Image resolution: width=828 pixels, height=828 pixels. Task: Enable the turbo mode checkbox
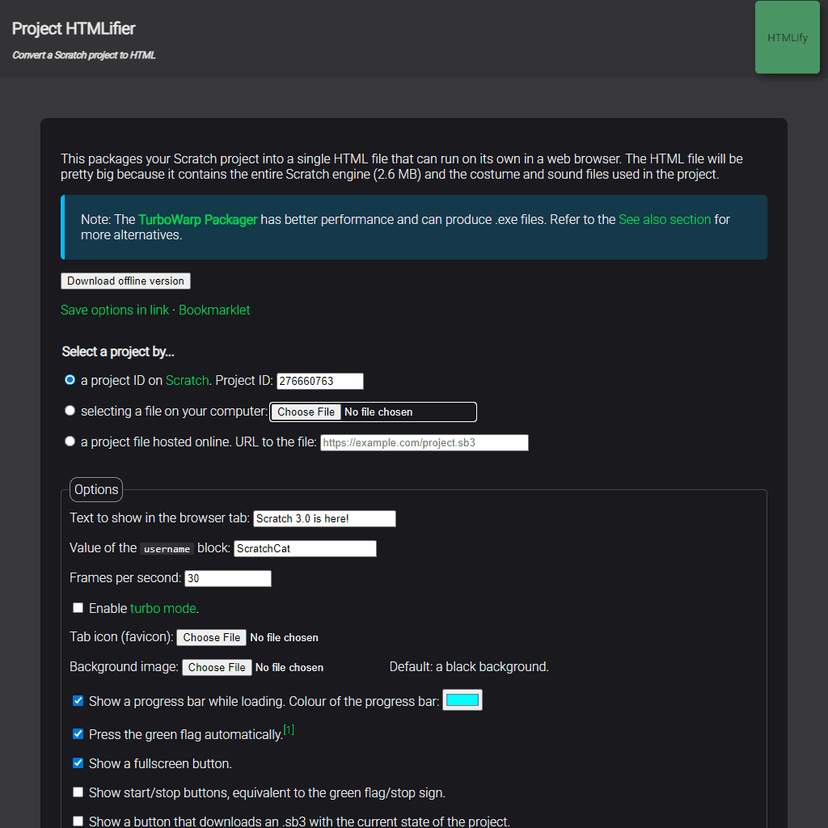78,608
